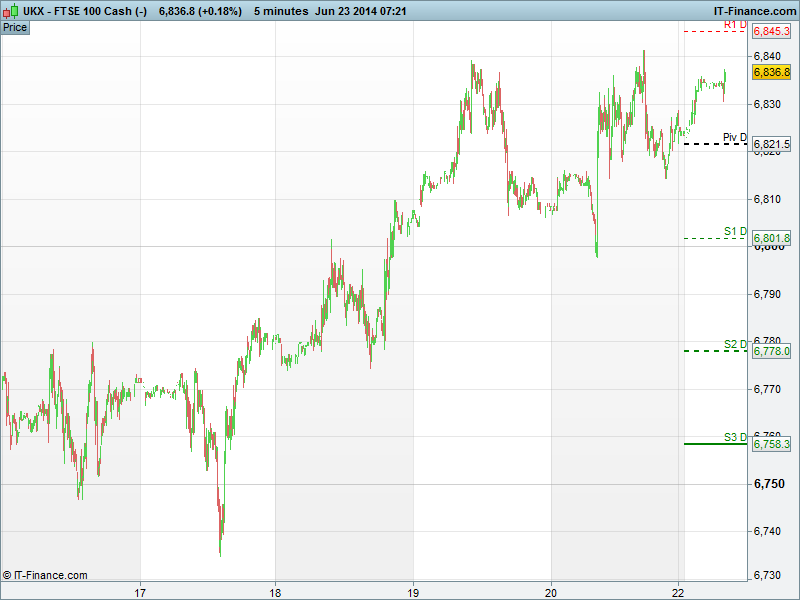This screenshot has height=600, width=800.
Task: Click the 6,750 level on price axis
Action: coord(770,484)
